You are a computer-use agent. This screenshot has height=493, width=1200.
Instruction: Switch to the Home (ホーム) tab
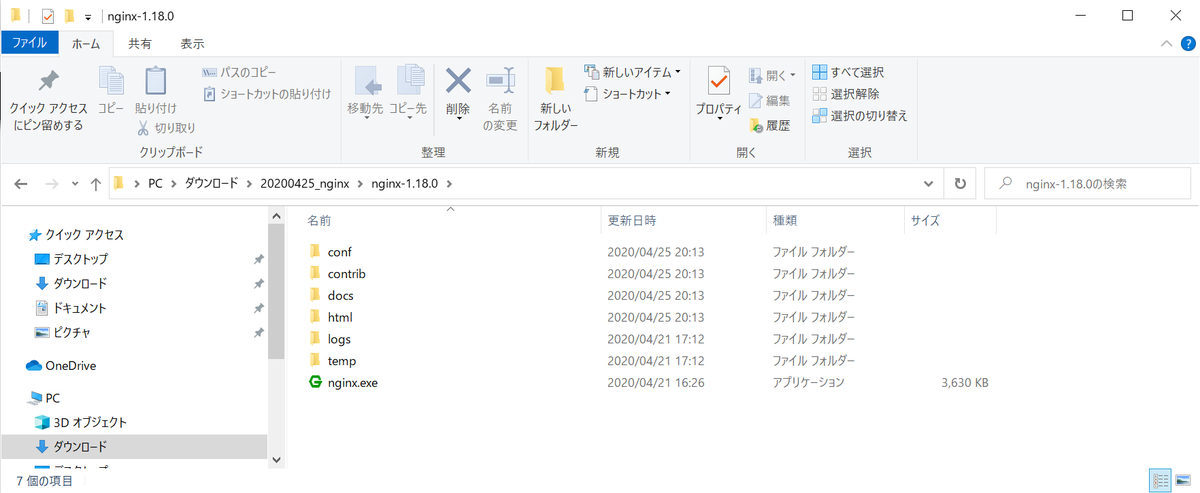86,44
